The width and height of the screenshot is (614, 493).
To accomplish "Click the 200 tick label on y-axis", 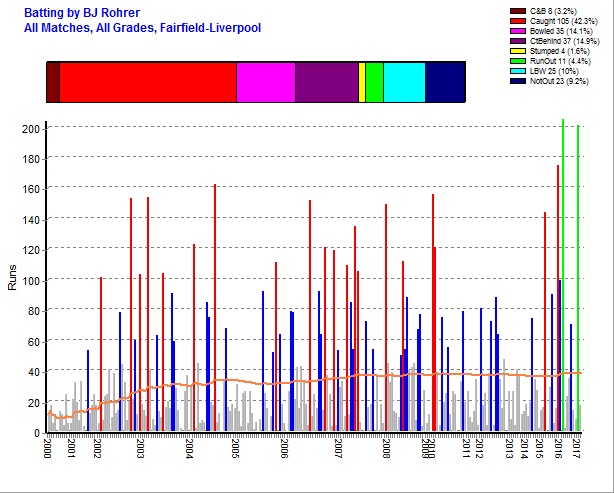I will [x=30, y=129].
